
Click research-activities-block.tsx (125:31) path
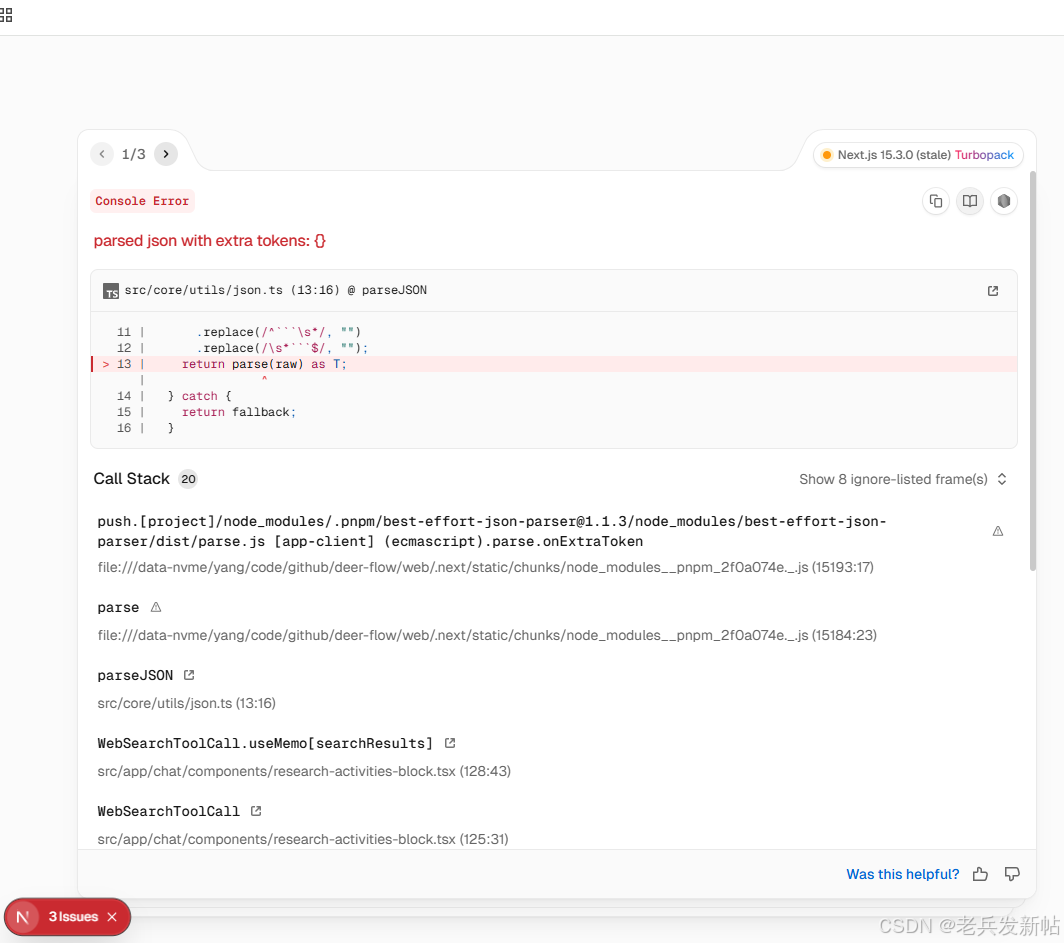point(303,839)
